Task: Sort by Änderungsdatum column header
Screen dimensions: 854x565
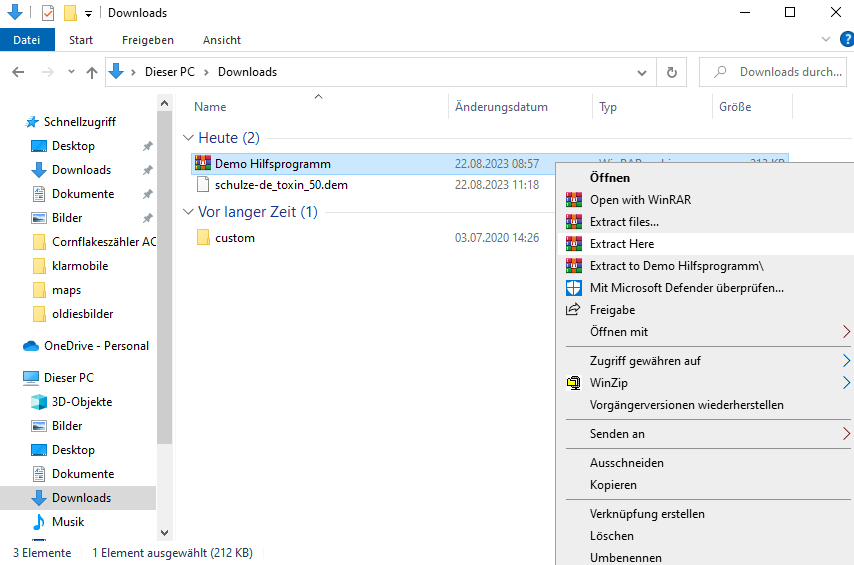Action: (501, 107)
